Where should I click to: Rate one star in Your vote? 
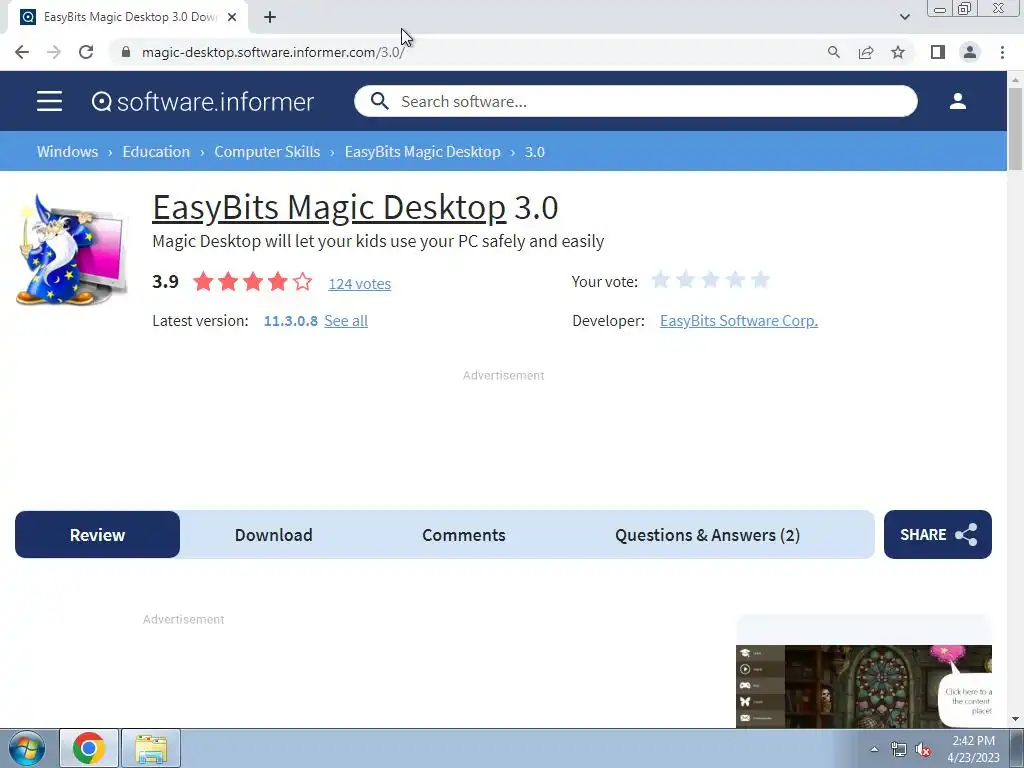pyautogui.click(x=661, y=280)
